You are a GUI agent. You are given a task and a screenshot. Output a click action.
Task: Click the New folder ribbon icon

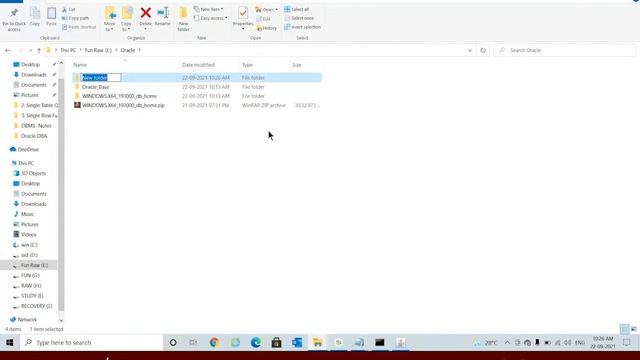coord(183,13)
